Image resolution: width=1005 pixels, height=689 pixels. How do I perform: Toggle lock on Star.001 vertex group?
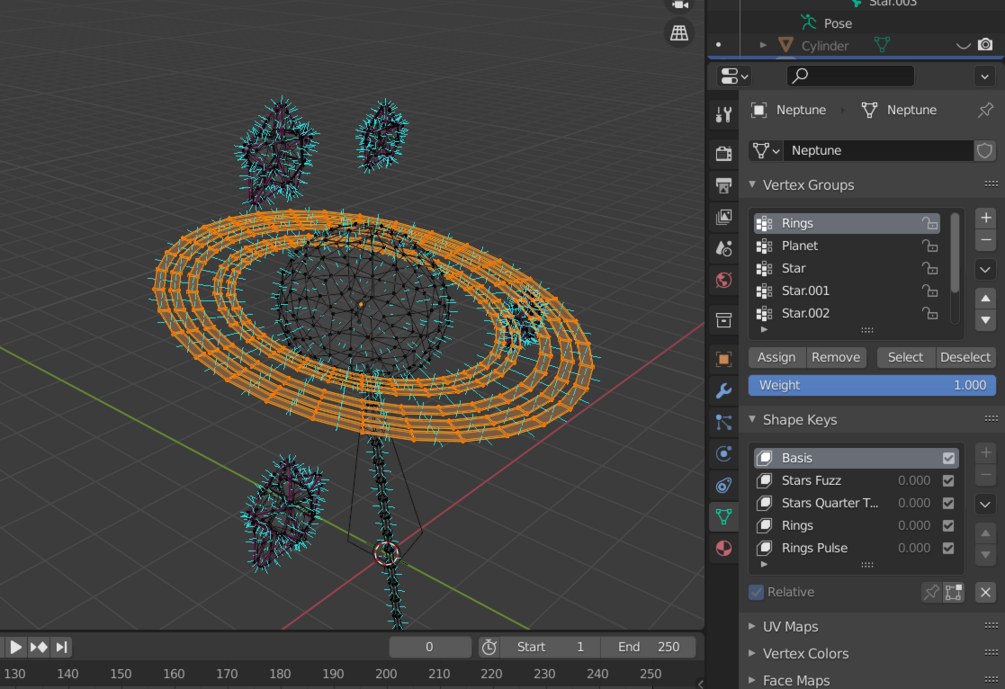pyautogui.click(x=929, y=290)
